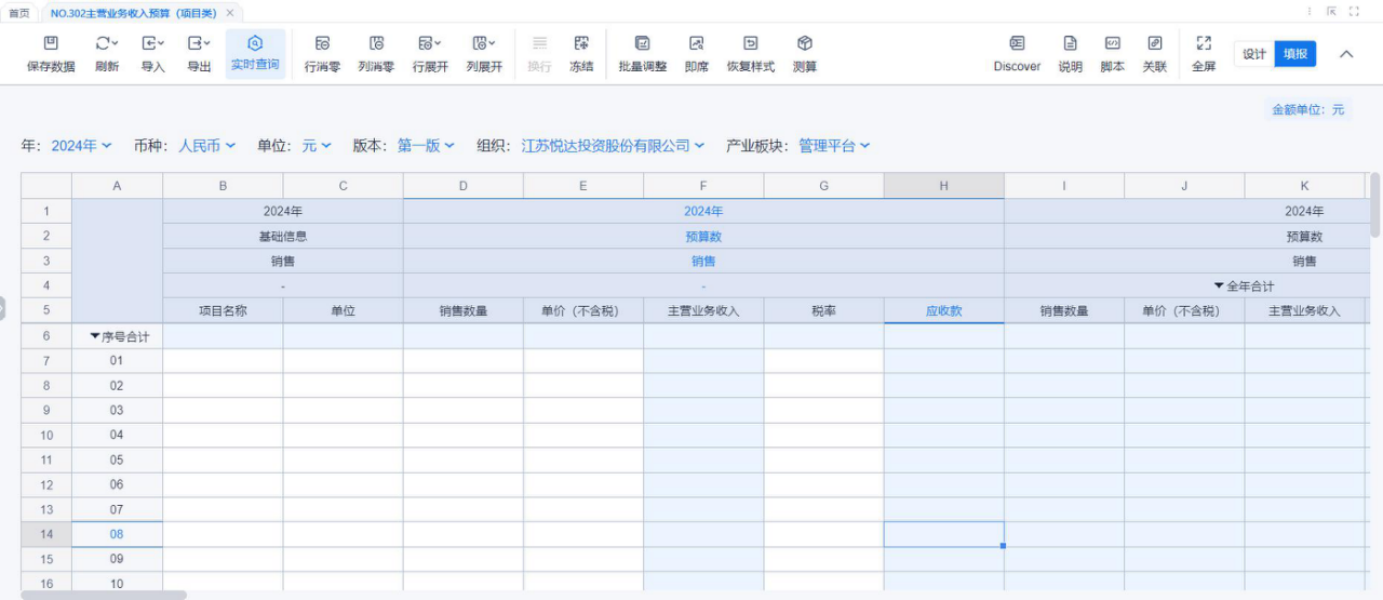
Task: Click the horizontal scrollbar at bottom
Action: point(103,595)
